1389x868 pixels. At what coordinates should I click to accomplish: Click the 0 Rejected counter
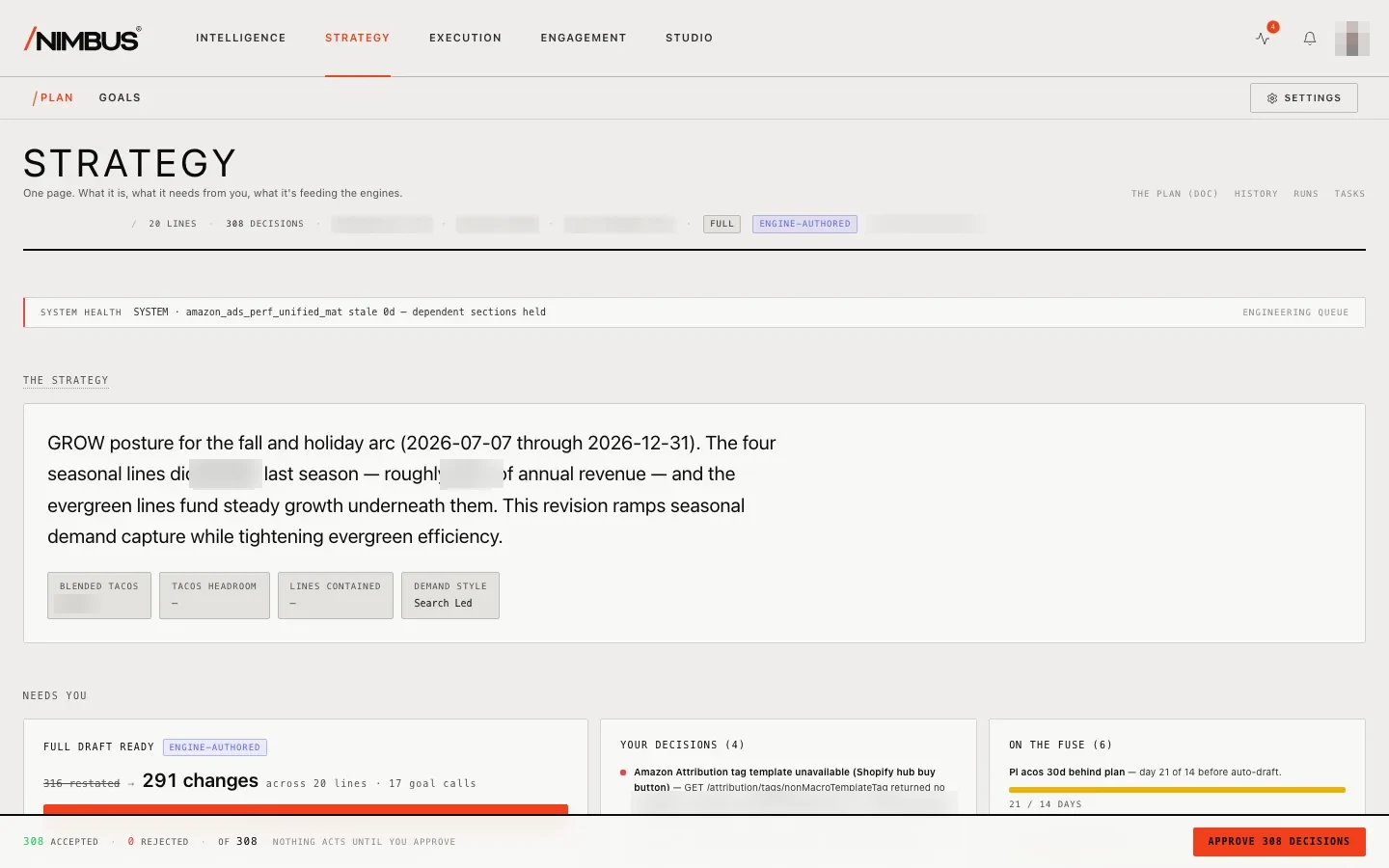pyautogui.click(x=158, y=842)
